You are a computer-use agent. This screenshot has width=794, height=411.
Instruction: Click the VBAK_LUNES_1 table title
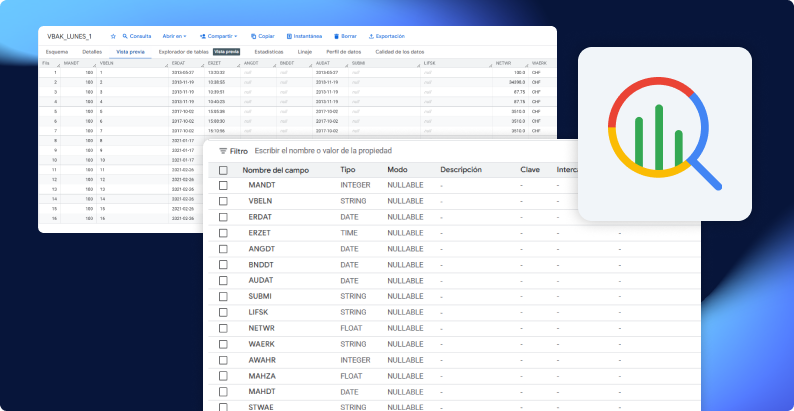point(69,36)
